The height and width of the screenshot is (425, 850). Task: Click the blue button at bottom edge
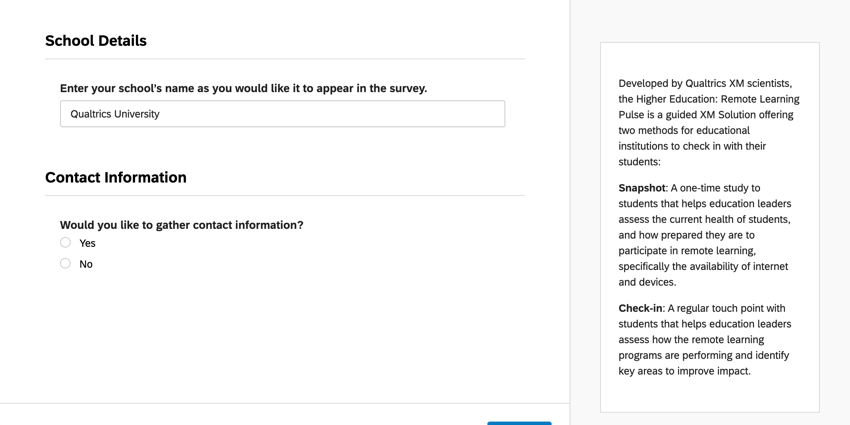tap(519, 423)
